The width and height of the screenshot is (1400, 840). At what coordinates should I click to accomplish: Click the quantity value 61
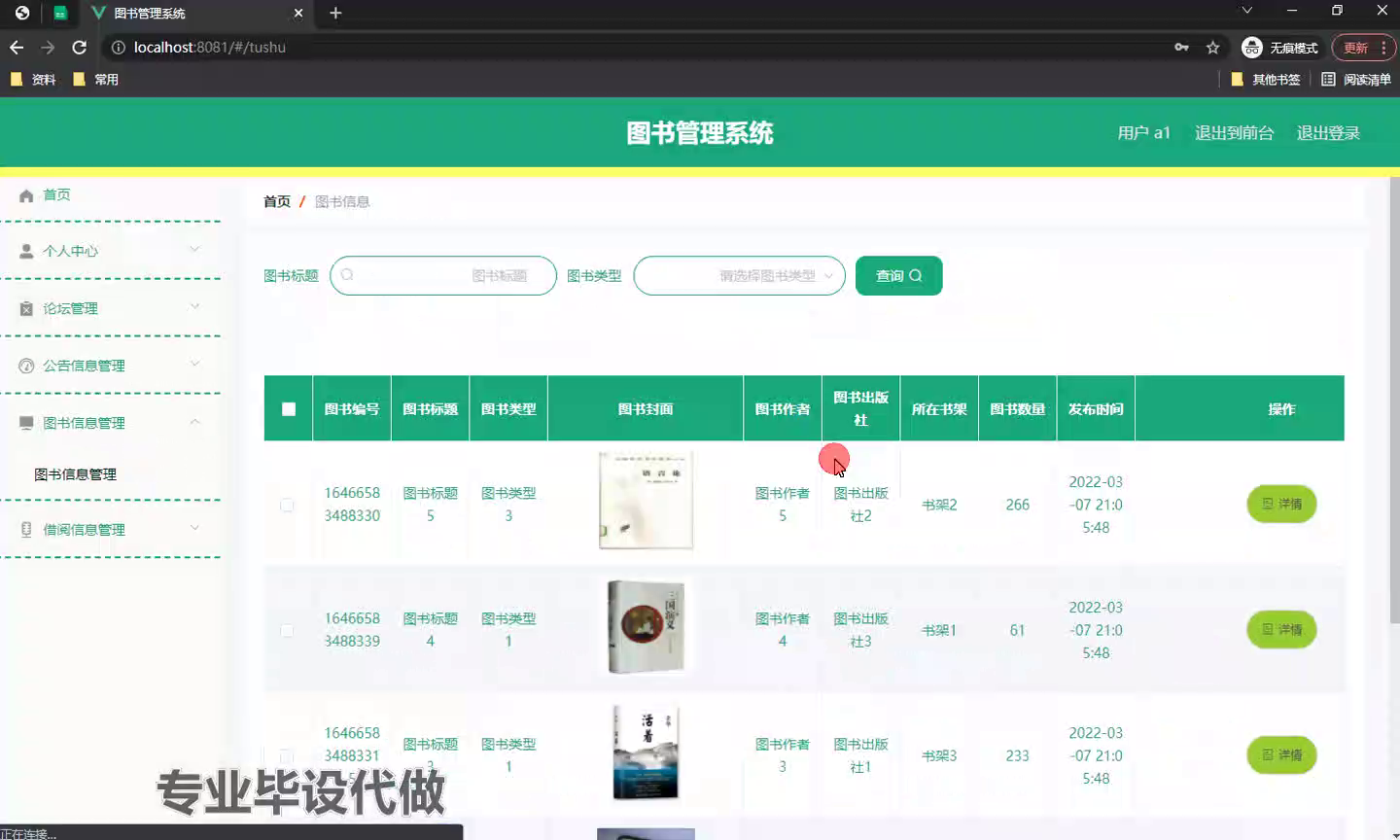(1017, 631)
